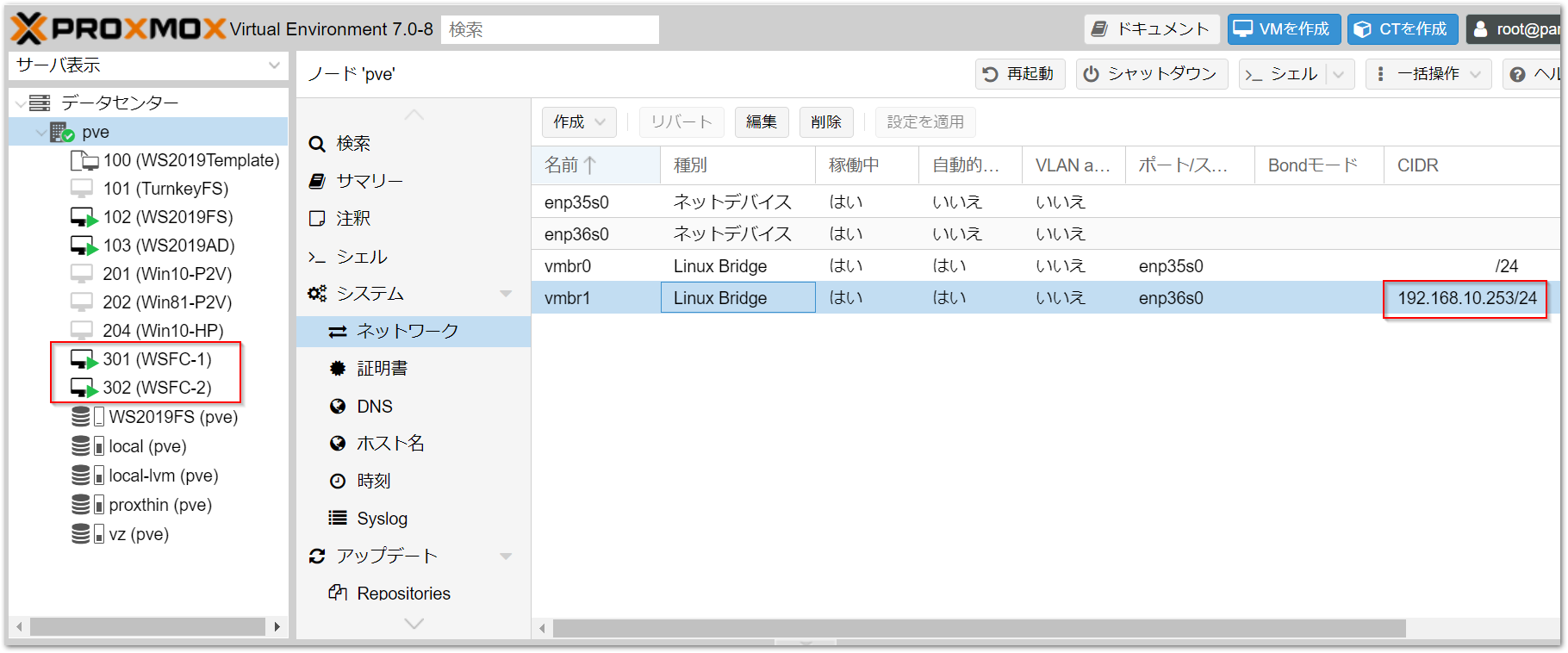Collapse the pve node expander
The width and height of the screenshot is (1568, 653).
click(41, 133)
